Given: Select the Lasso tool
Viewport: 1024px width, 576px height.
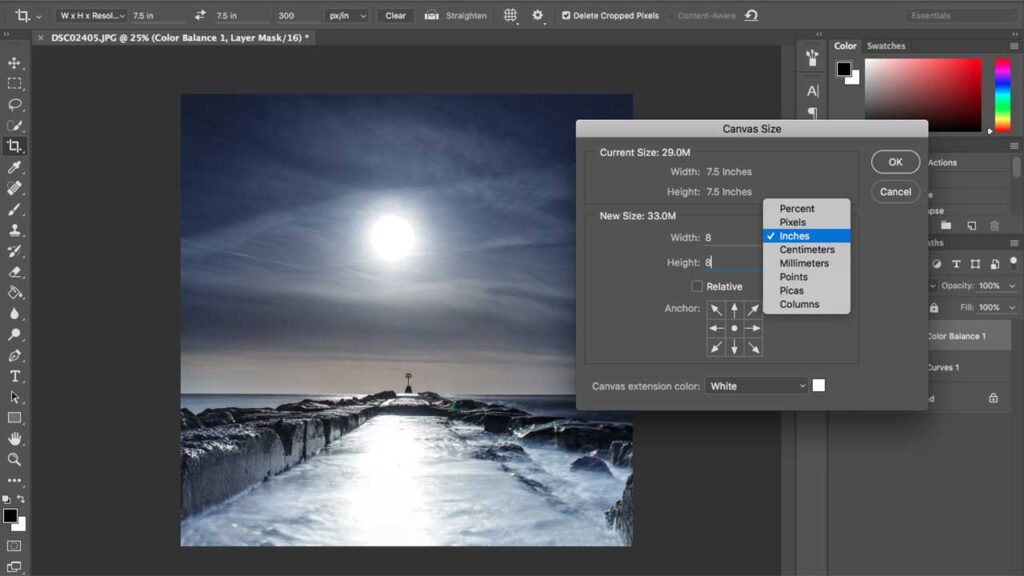Looking at the screenshot, I should (14, 104).
